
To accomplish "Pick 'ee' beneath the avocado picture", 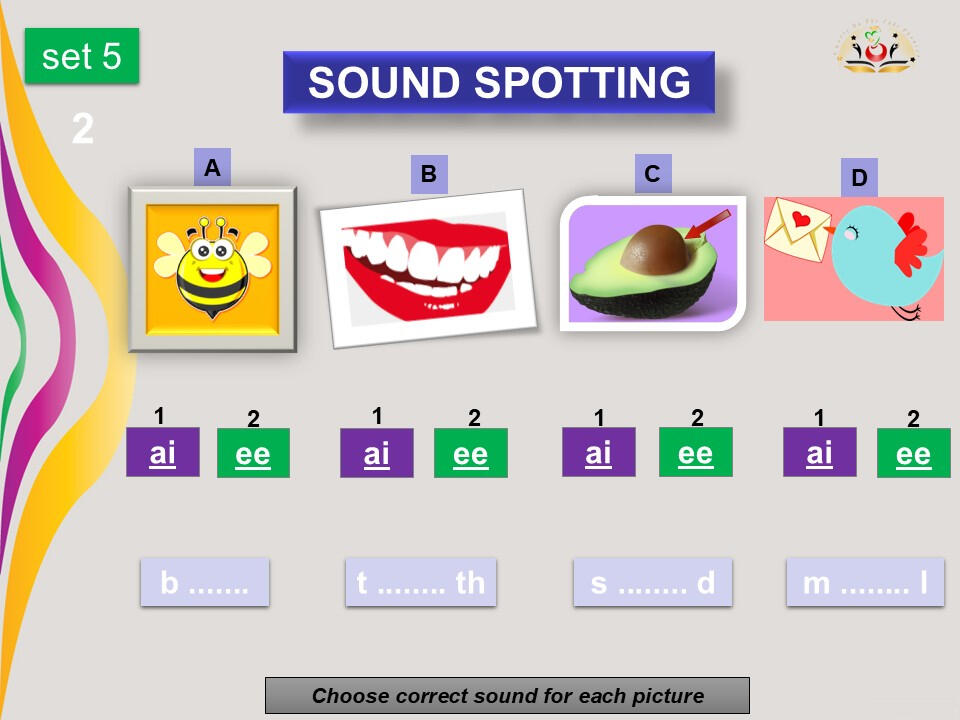I will 695,452.
